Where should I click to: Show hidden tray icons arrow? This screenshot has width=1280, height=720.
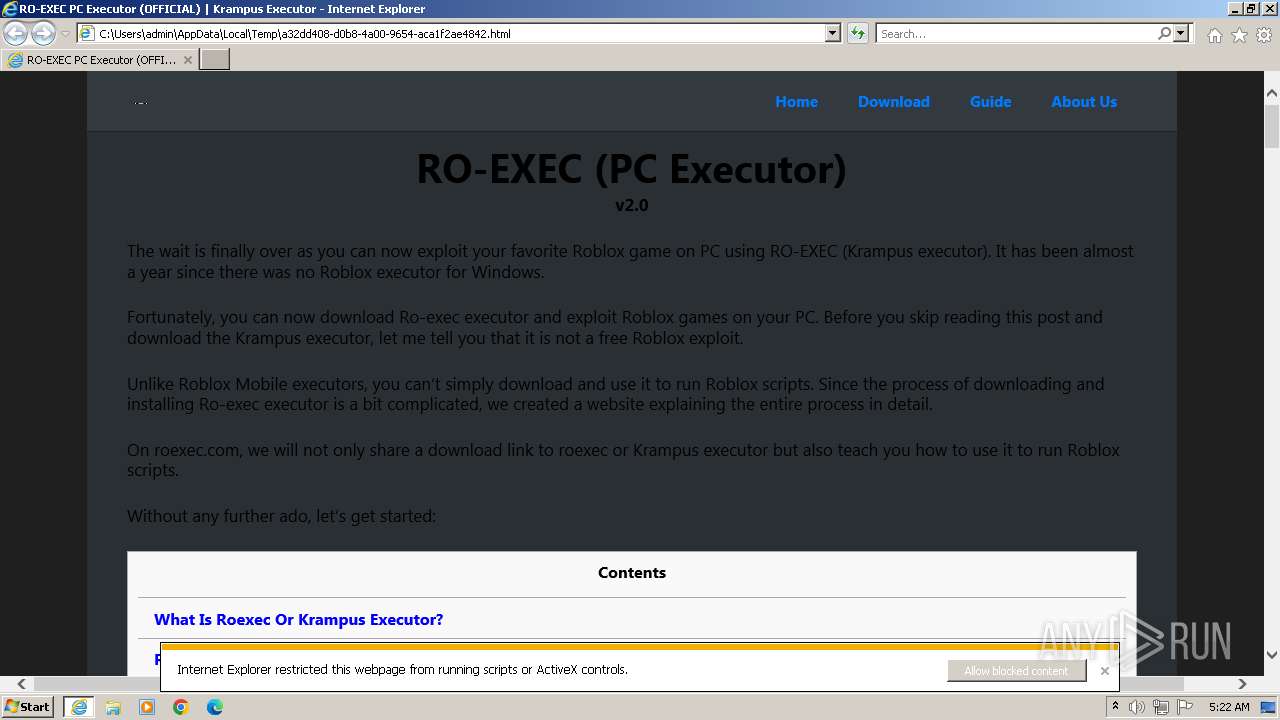click(1115, 707)
